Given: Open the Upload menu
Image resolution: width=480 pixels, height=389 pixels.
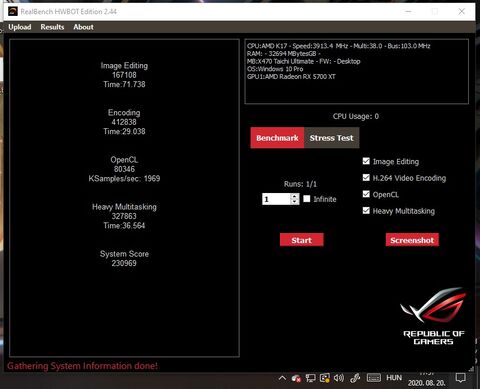Looking at the screenshot, I should point(20,27).
